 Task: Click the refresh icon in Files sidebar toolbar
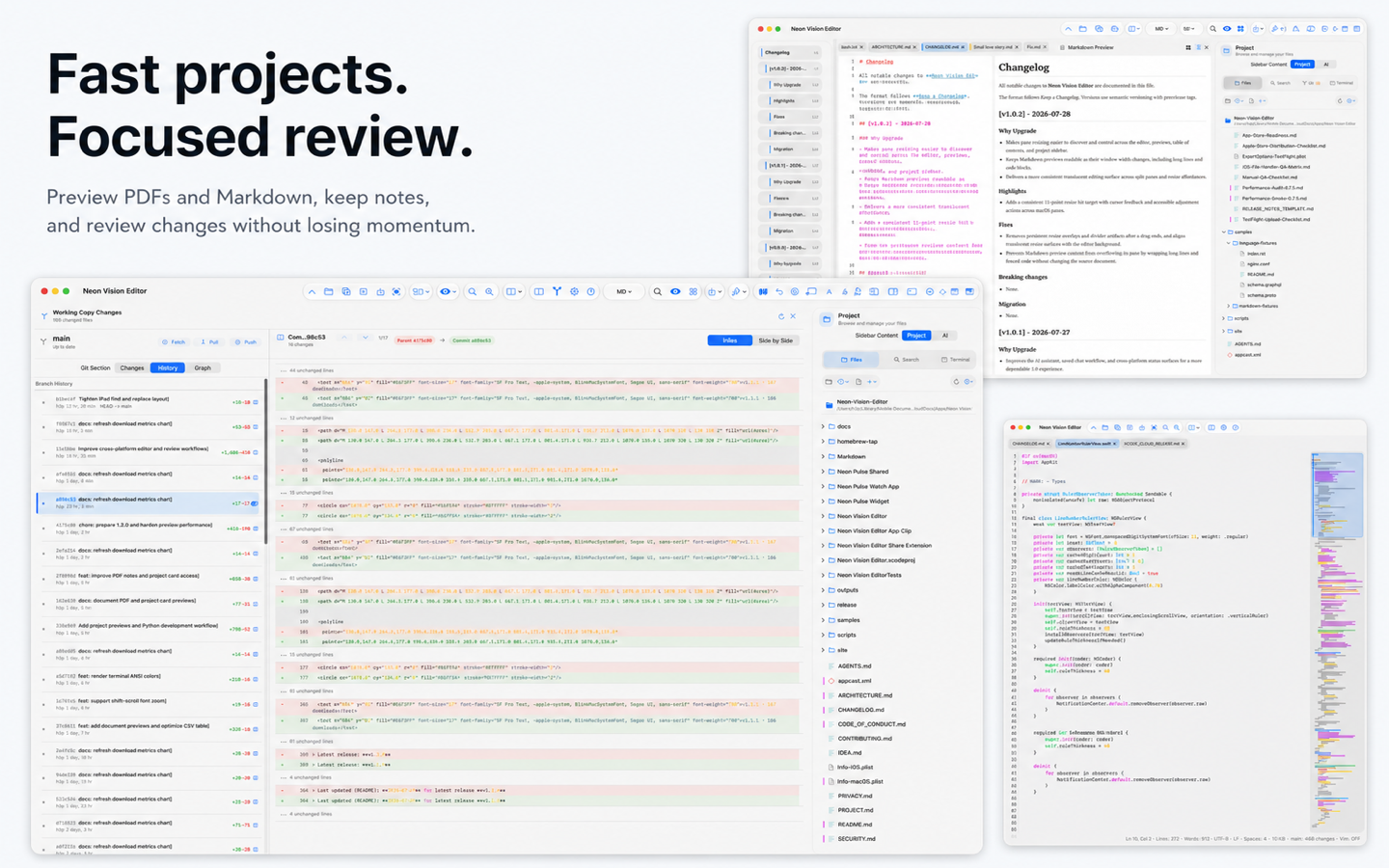(956, 382)
